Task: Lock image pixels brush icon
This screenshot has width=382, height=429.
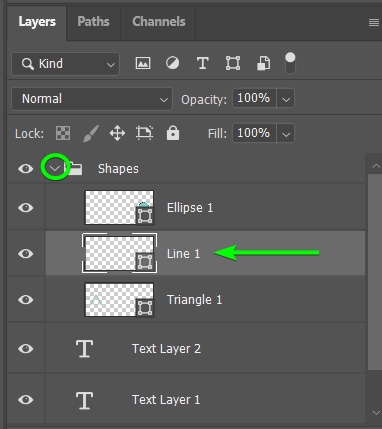Action: pos(91,133)
